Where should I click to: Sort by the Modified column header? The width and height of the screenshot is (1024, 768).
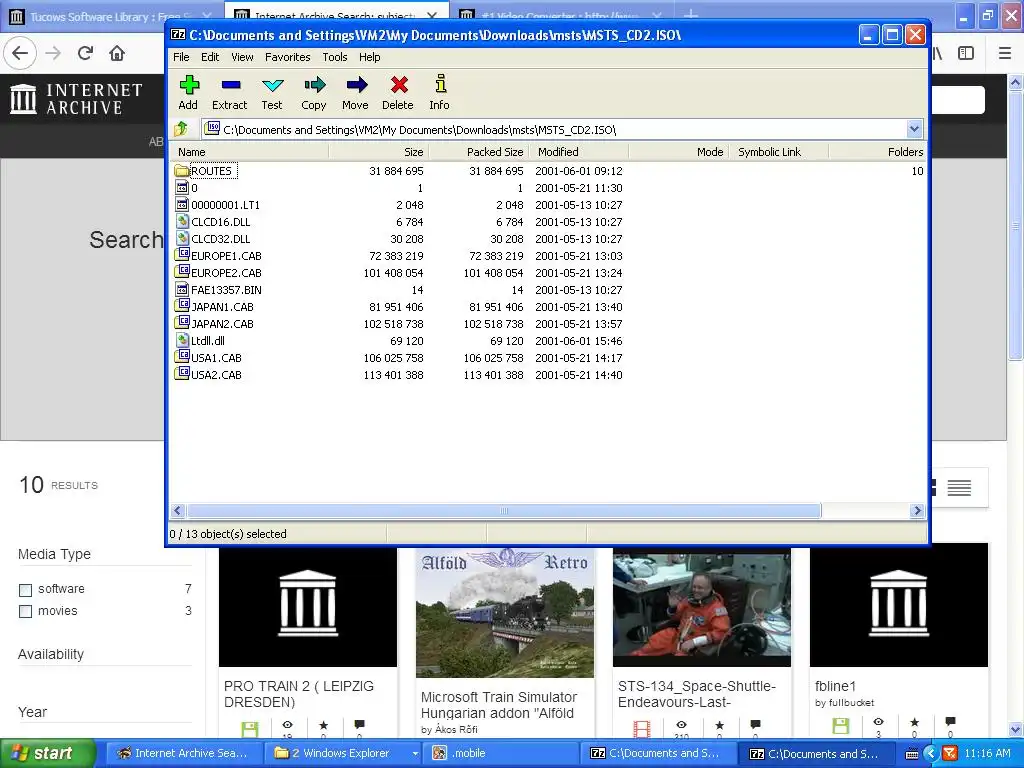pyautogui.click(x=580, y=152)
